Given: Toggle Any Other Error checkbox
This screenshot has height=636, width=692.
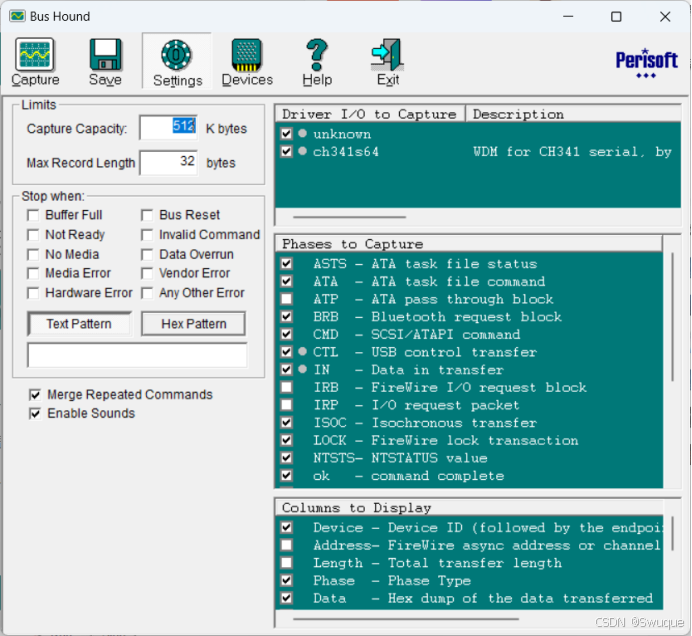Looking at the screenshot, I should [x=147, y=293].
